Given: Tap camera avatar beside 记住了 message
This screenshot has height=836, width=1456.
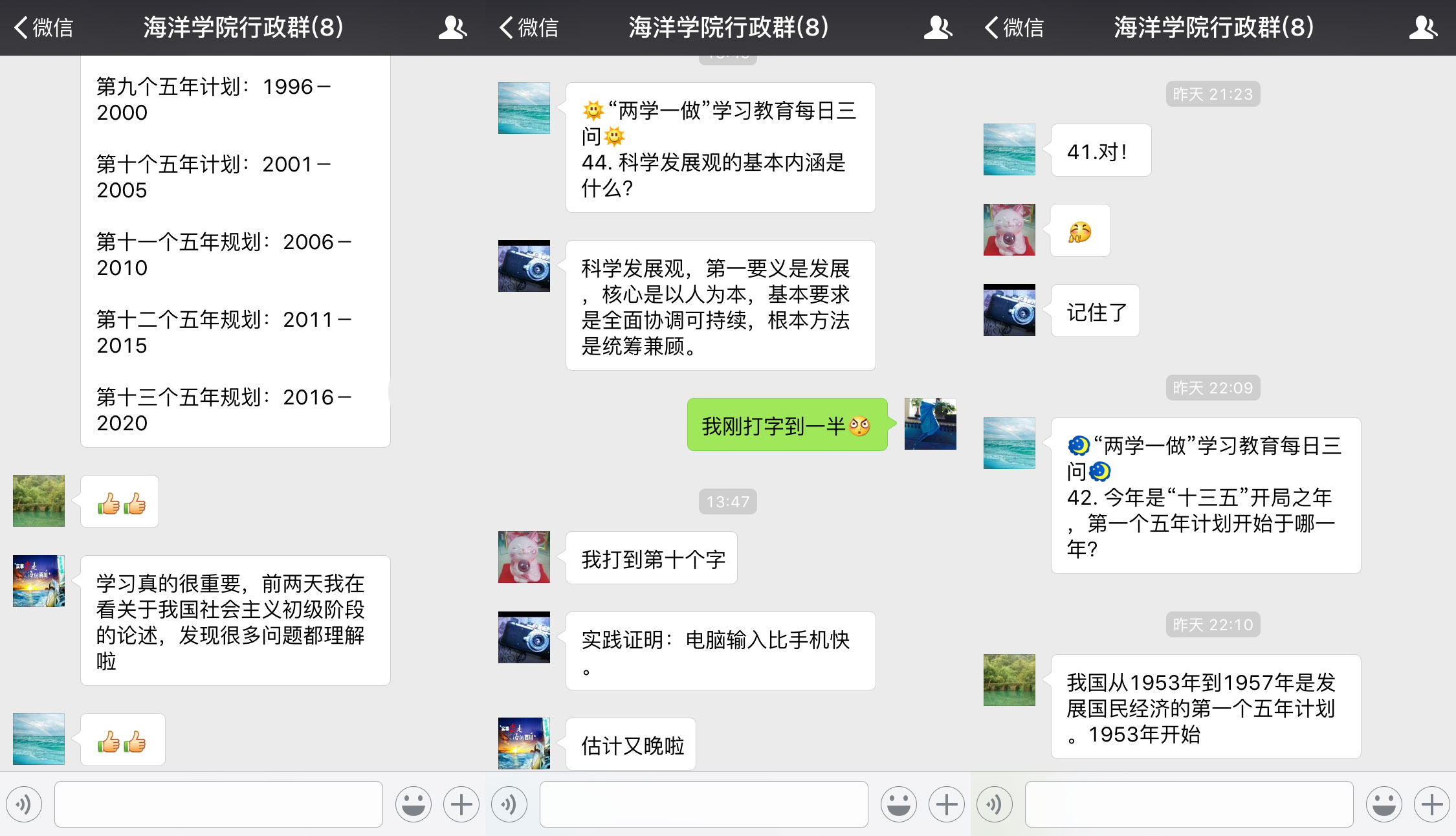Looking at the screenshot, I should tap(1009, 310).
